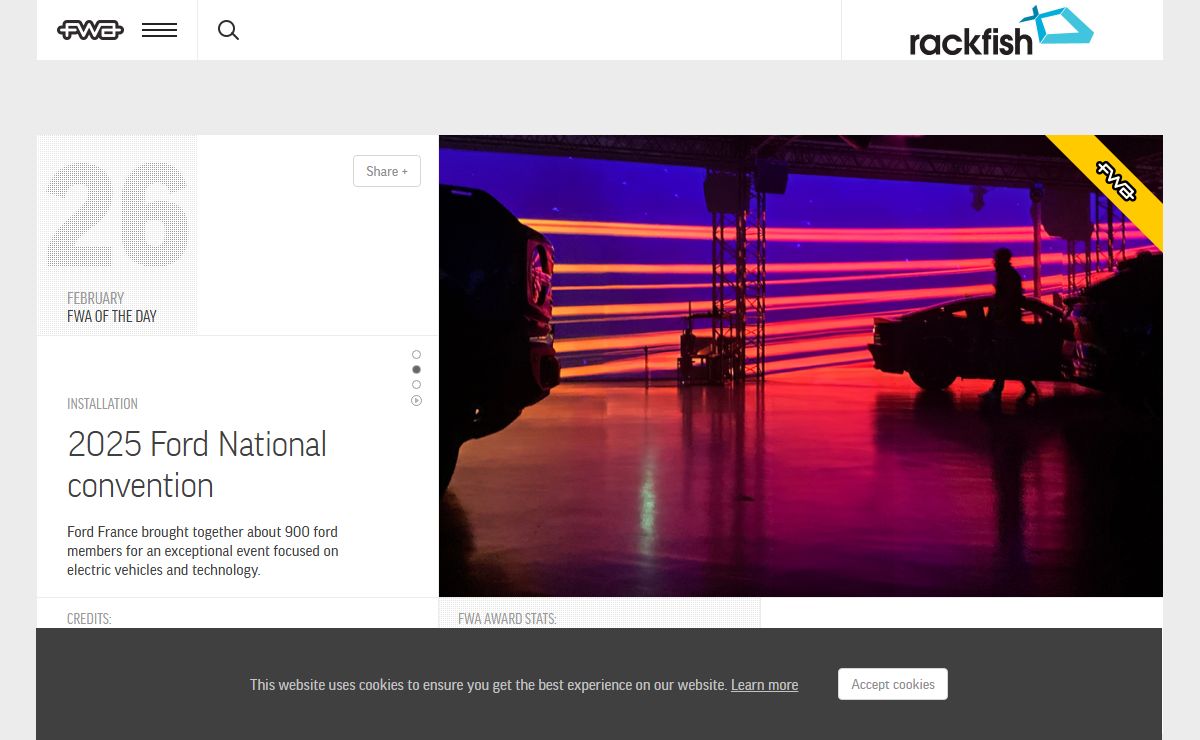Open the Learn more cookie link
The width and height of the screenshot is (1200, 740).
[x=764, y=685]
